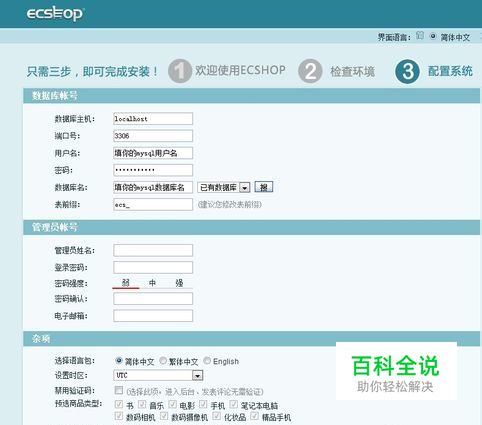
Task: Toggle the 化妆品 checkbox
Action: (x=217, y=416)
